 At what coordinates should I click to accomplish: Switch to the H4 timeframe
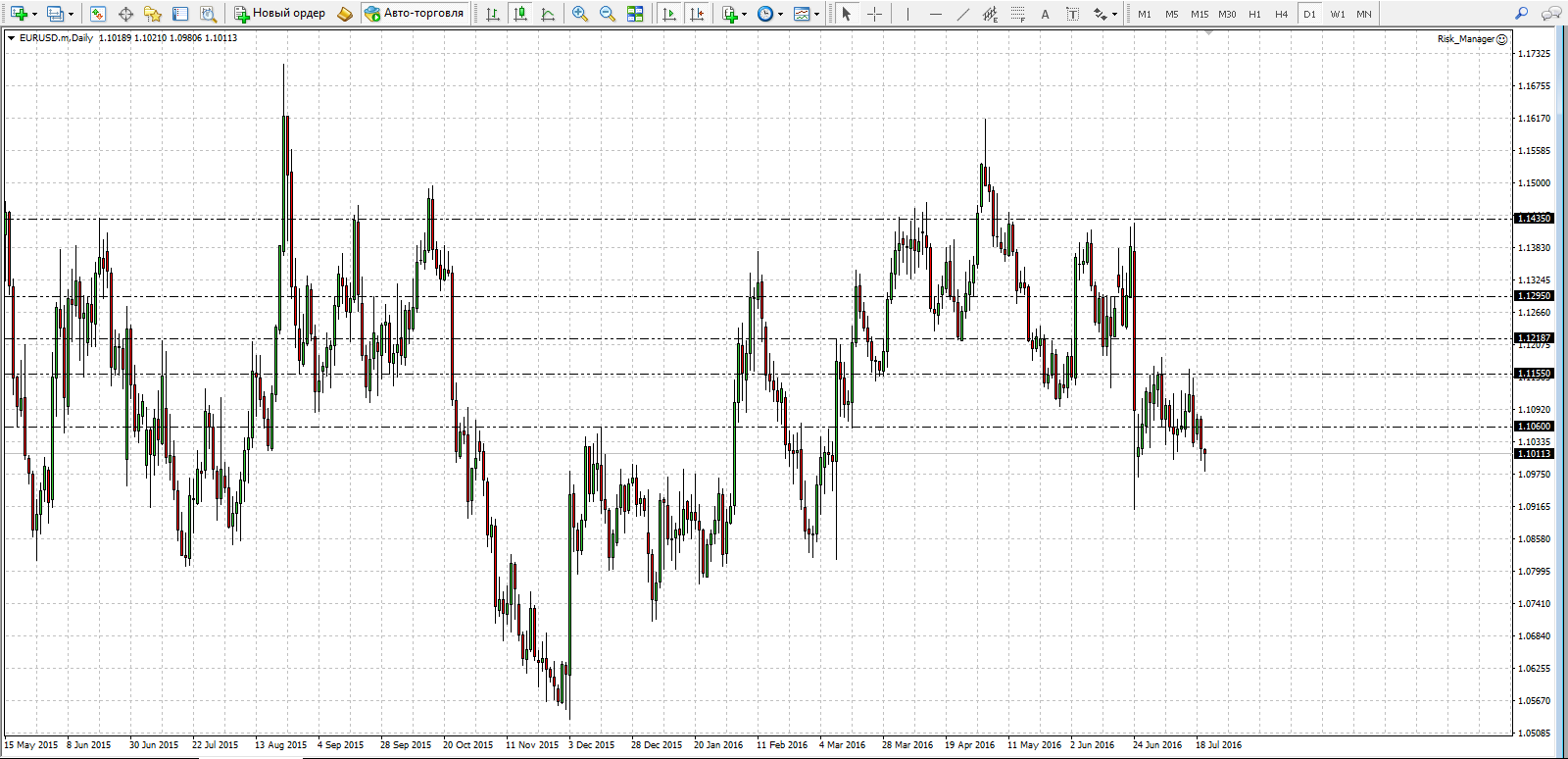pyautogui.click(x=1281, y=14)
